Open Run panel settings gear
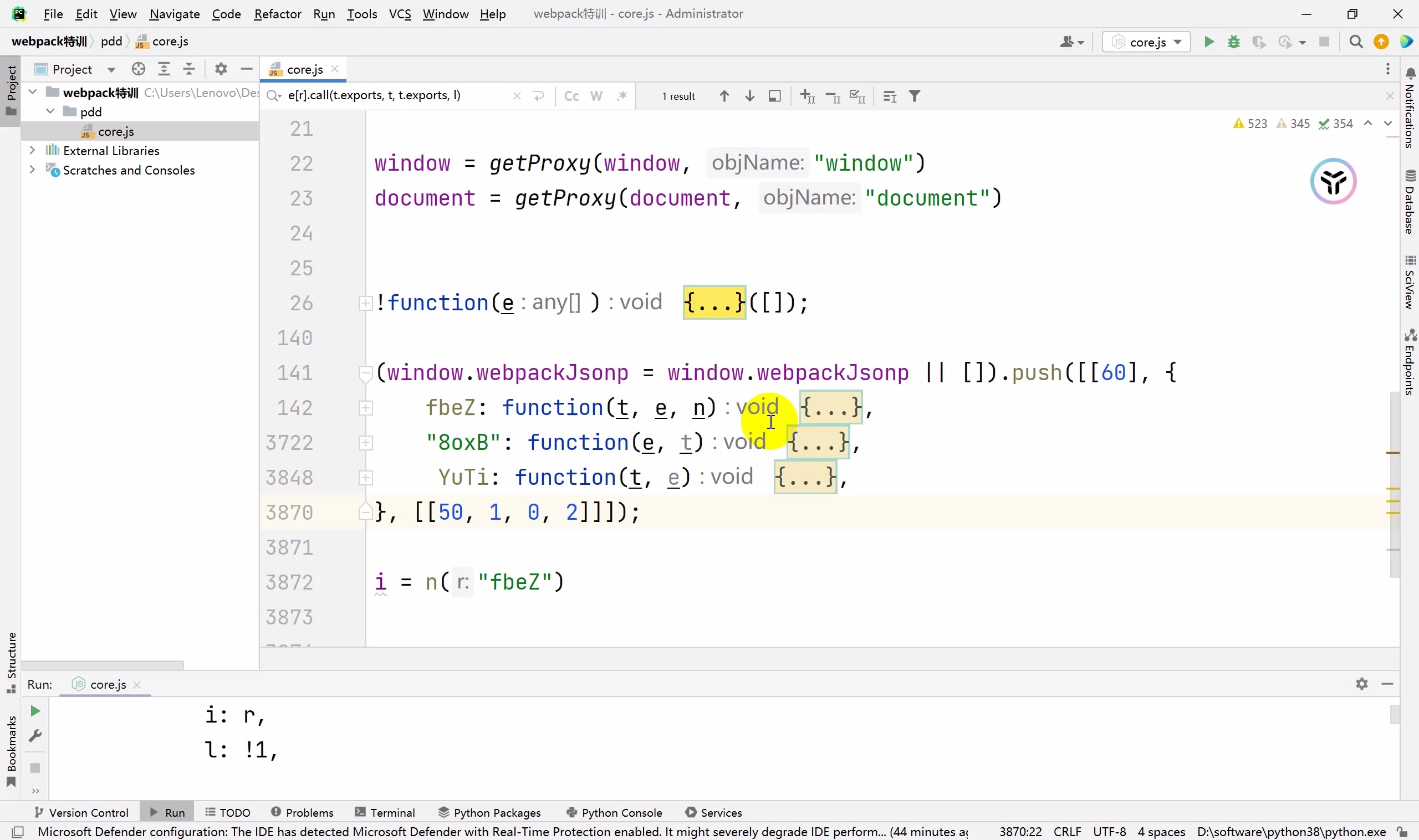Viewport: 1419px width, 840px height. click(1362, 684)
